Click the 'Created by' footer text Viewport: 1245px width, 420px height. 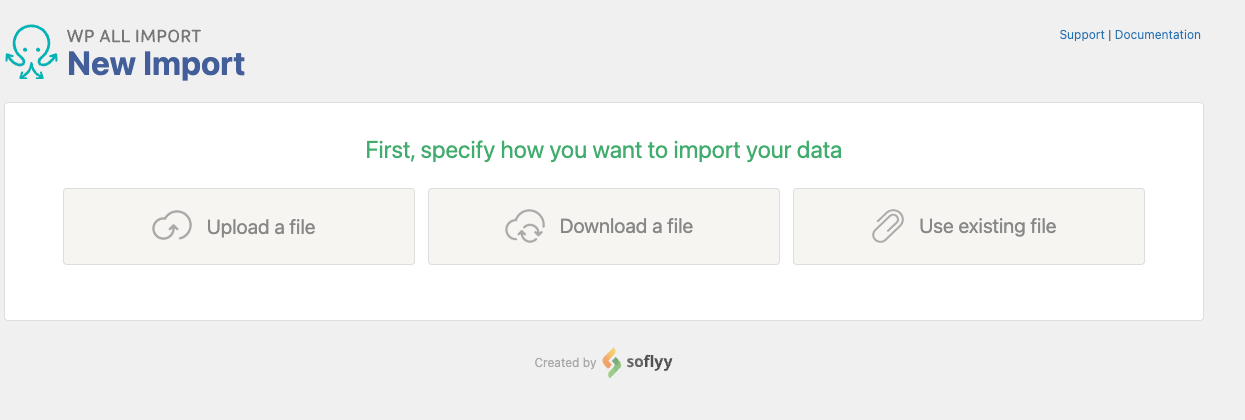[x=565, y=363]
